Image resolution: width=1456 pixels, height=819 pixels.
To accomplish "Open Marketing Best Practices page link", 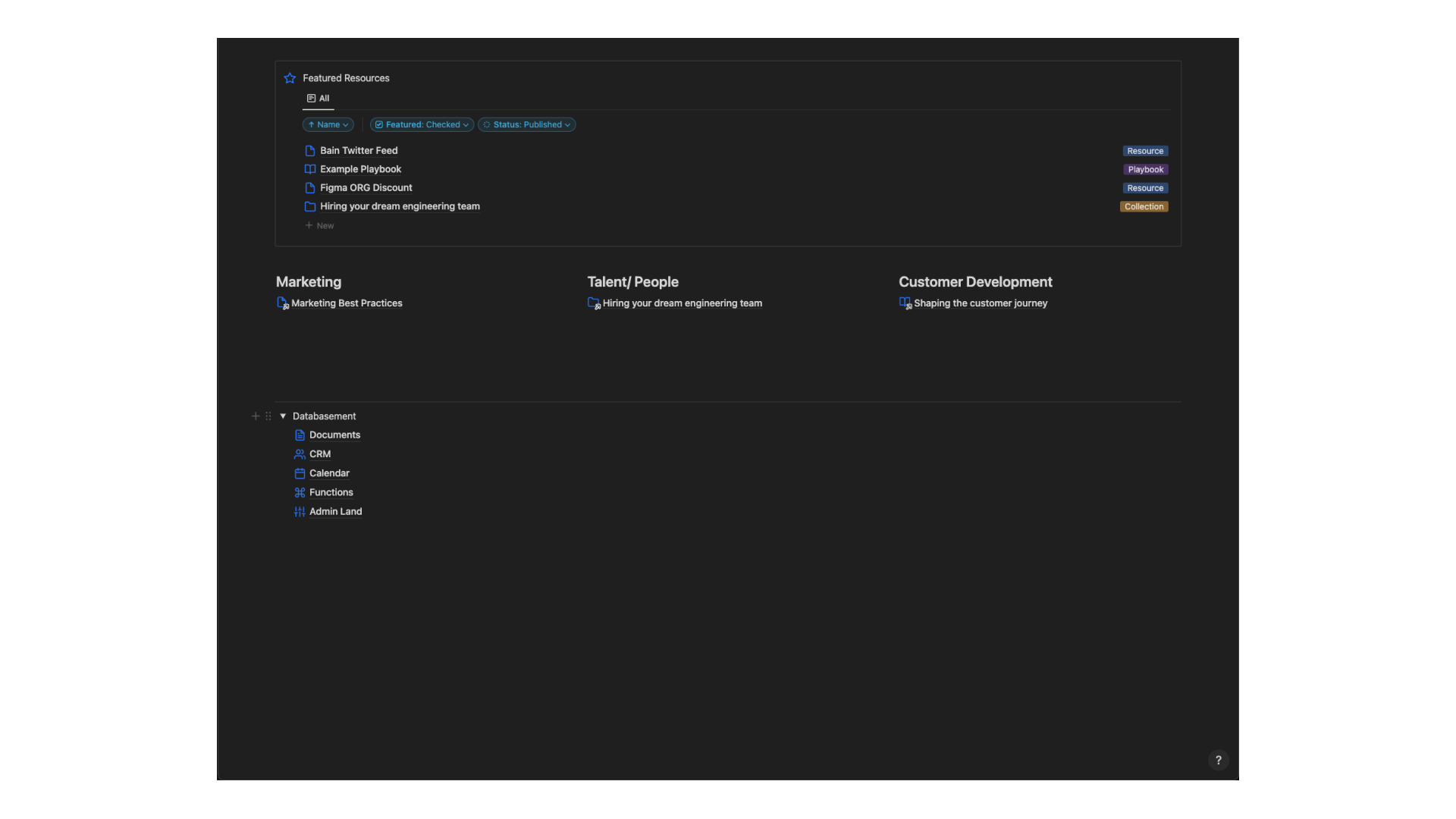I will coord(347,303).
